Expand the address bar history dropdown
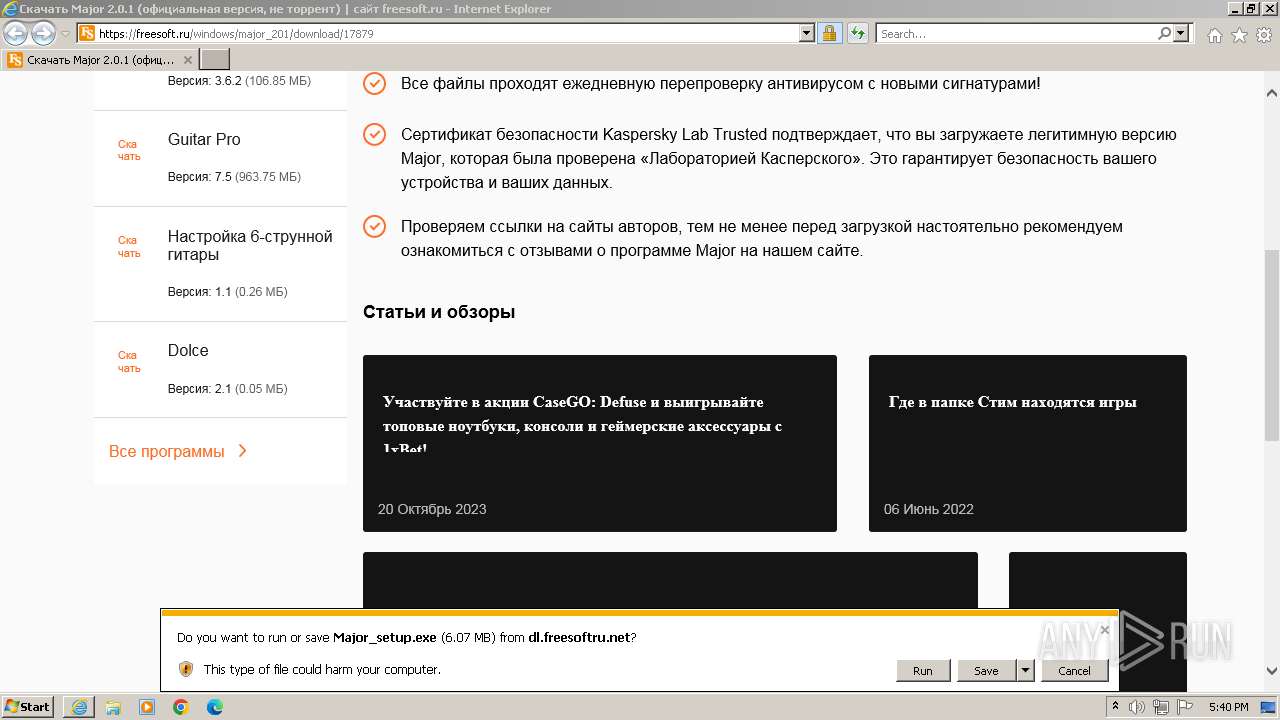This screenshot has width=1280, height=720. (807, 33)
